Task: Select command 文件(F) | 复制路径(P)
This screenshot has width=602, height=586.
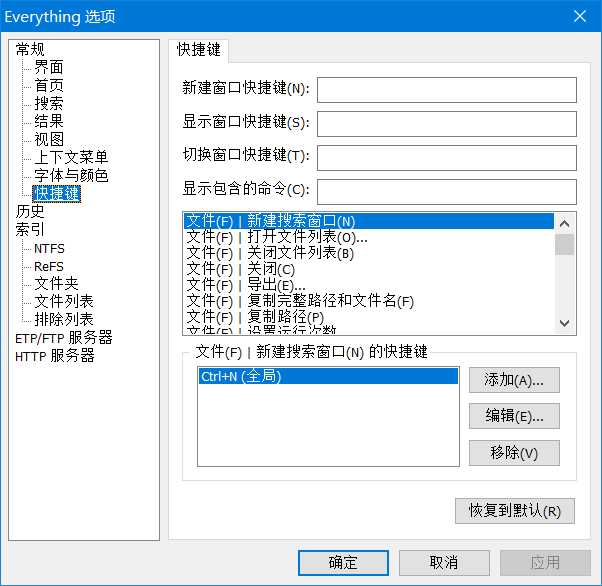Action: click(369, 317)
